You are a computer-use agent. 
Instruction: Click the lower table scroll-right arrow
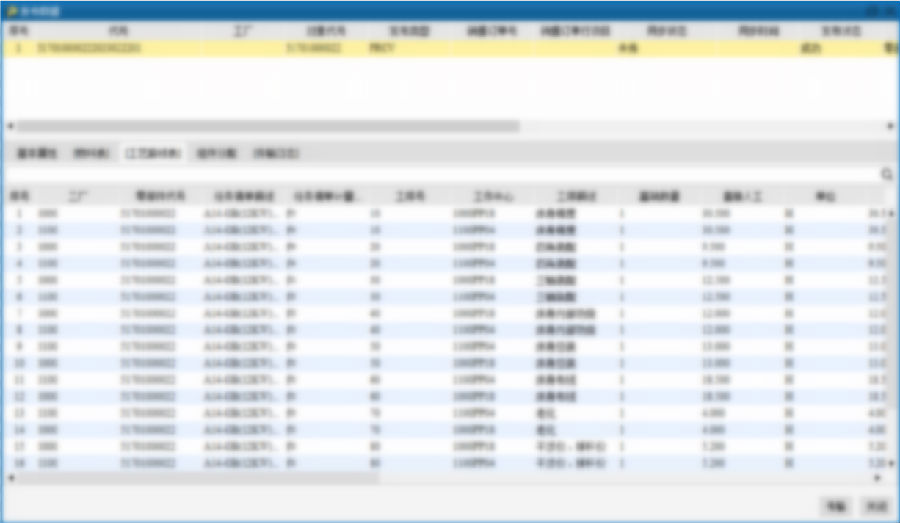pyautogui.click(x=878, y=478)
